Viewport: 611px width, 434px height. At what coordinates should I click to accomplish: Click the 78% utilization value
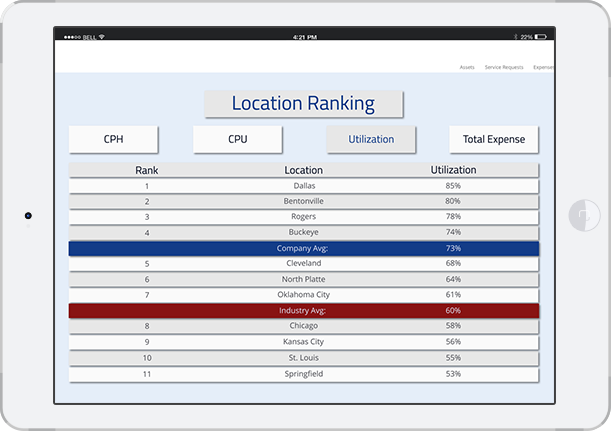453,216
